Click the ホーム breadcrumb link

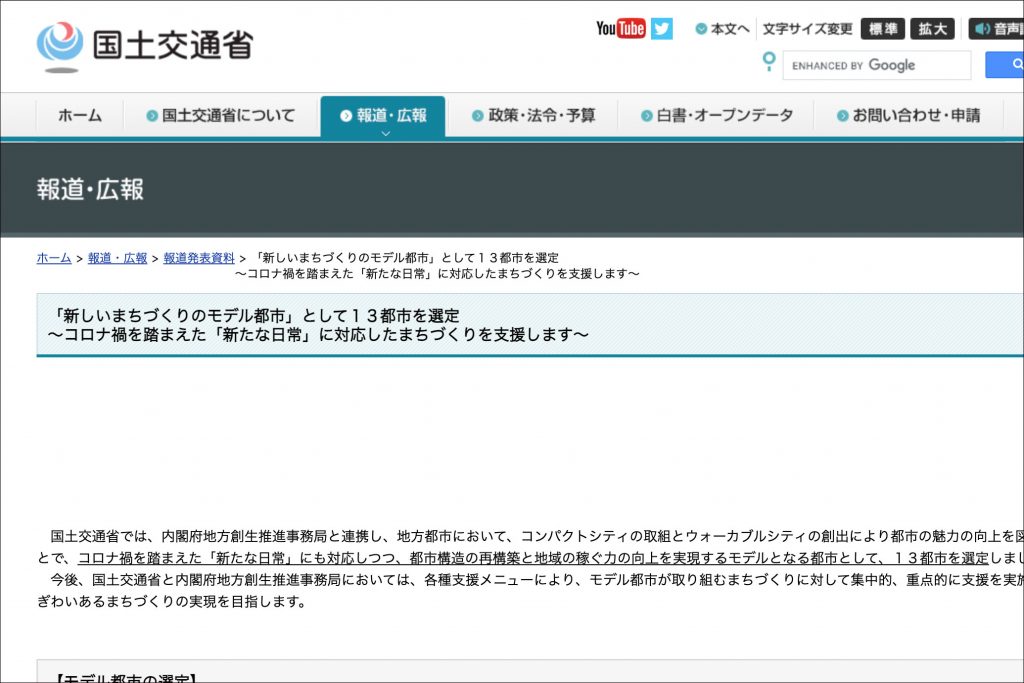(x=54, y=258)
